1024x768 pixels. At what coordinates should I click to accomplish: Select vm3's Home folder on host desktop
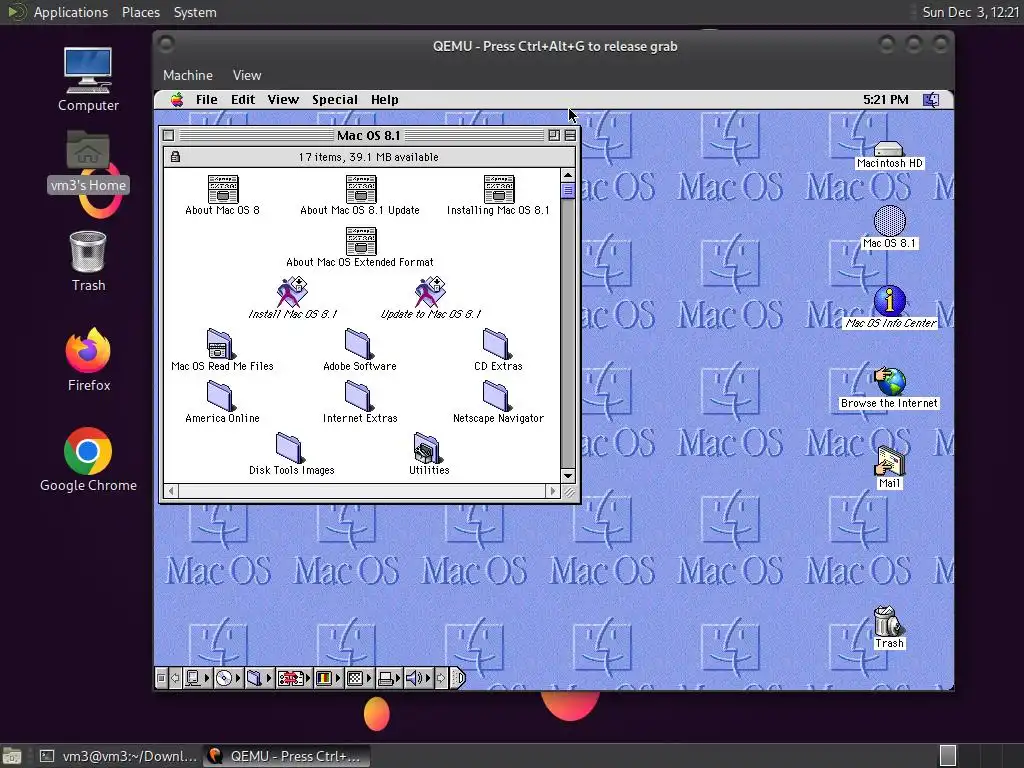tap(88, 161)
